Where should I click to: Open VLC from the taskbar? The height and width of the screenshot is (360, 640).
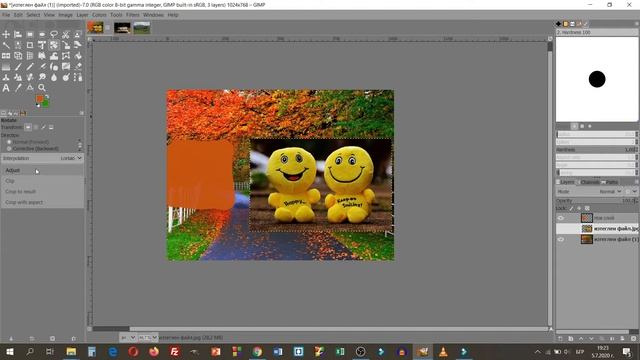[443, 351]
